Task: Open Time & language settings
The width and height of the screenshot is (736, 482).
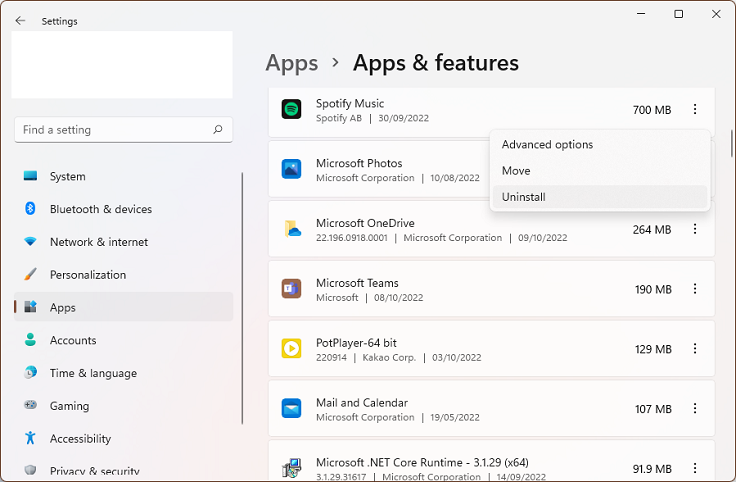Action: pyautogui.click(x=123, y=373)
